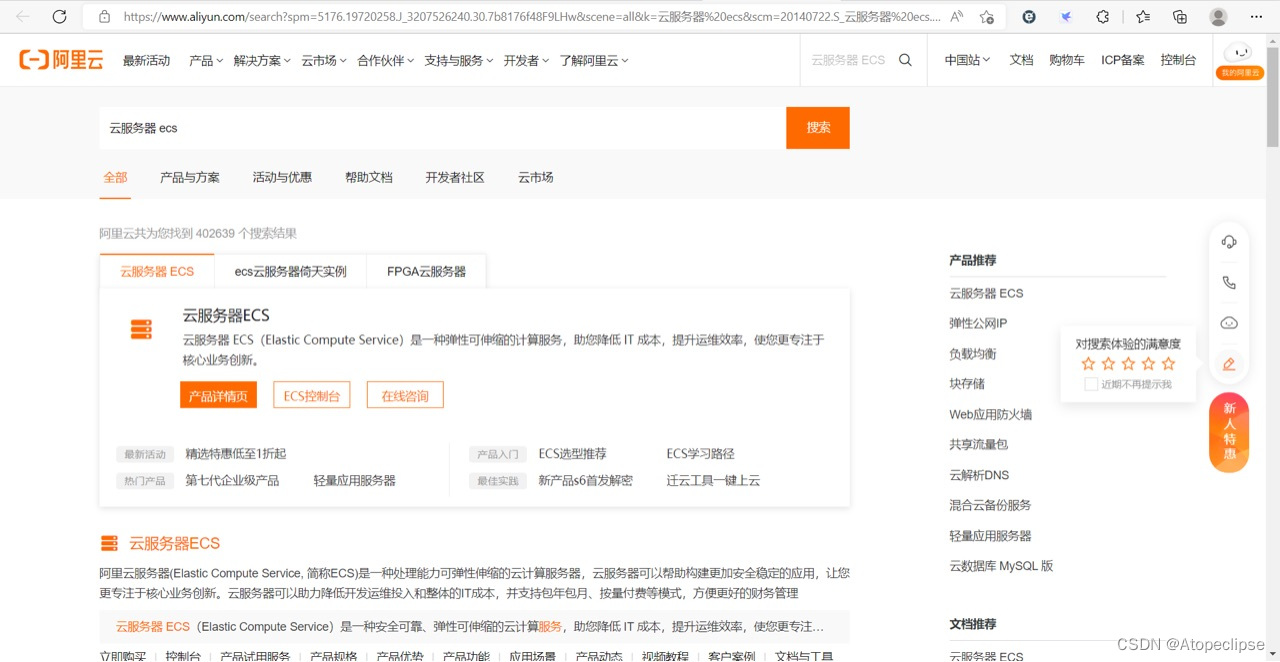Click the pencil feedback icon
This screenshot has height=662, width=1280.
click(1229, 364)
